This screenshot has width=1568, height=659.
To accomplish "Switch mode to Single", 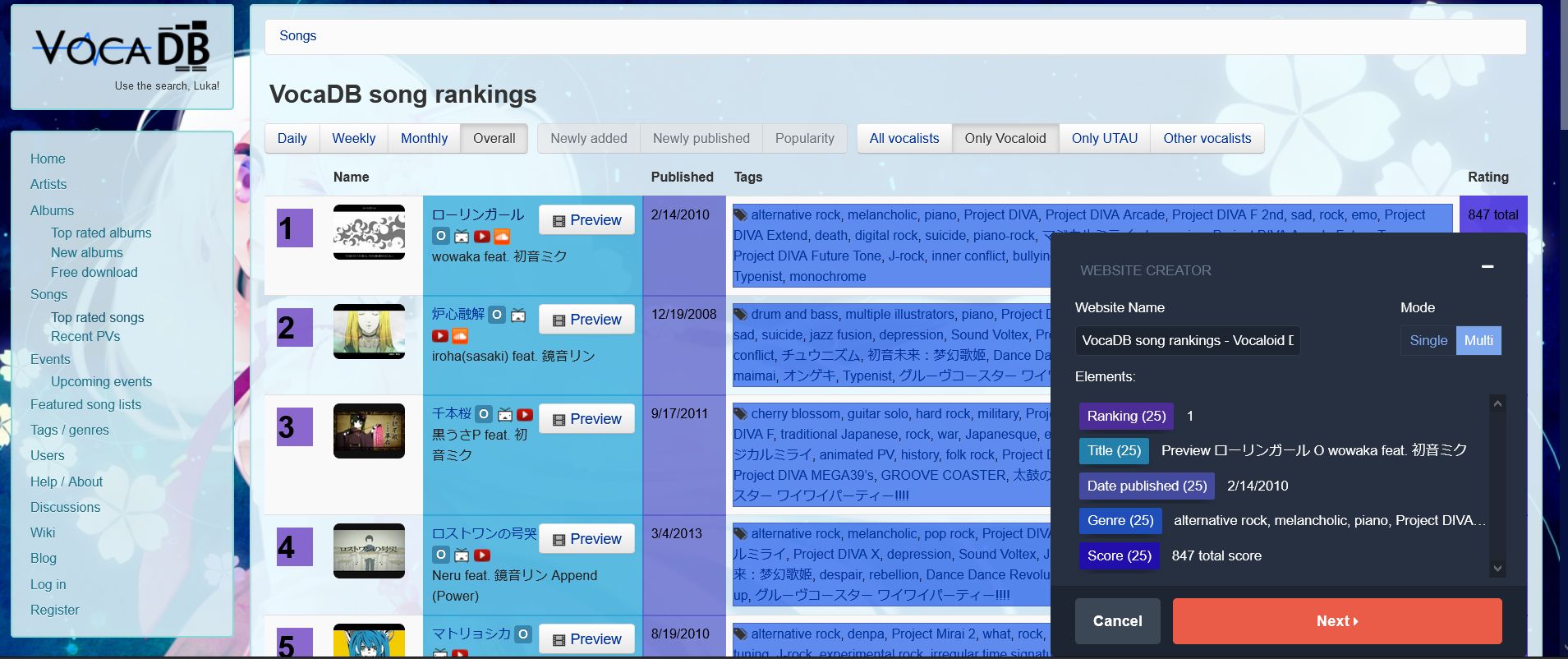I will tap(1428, 340).
